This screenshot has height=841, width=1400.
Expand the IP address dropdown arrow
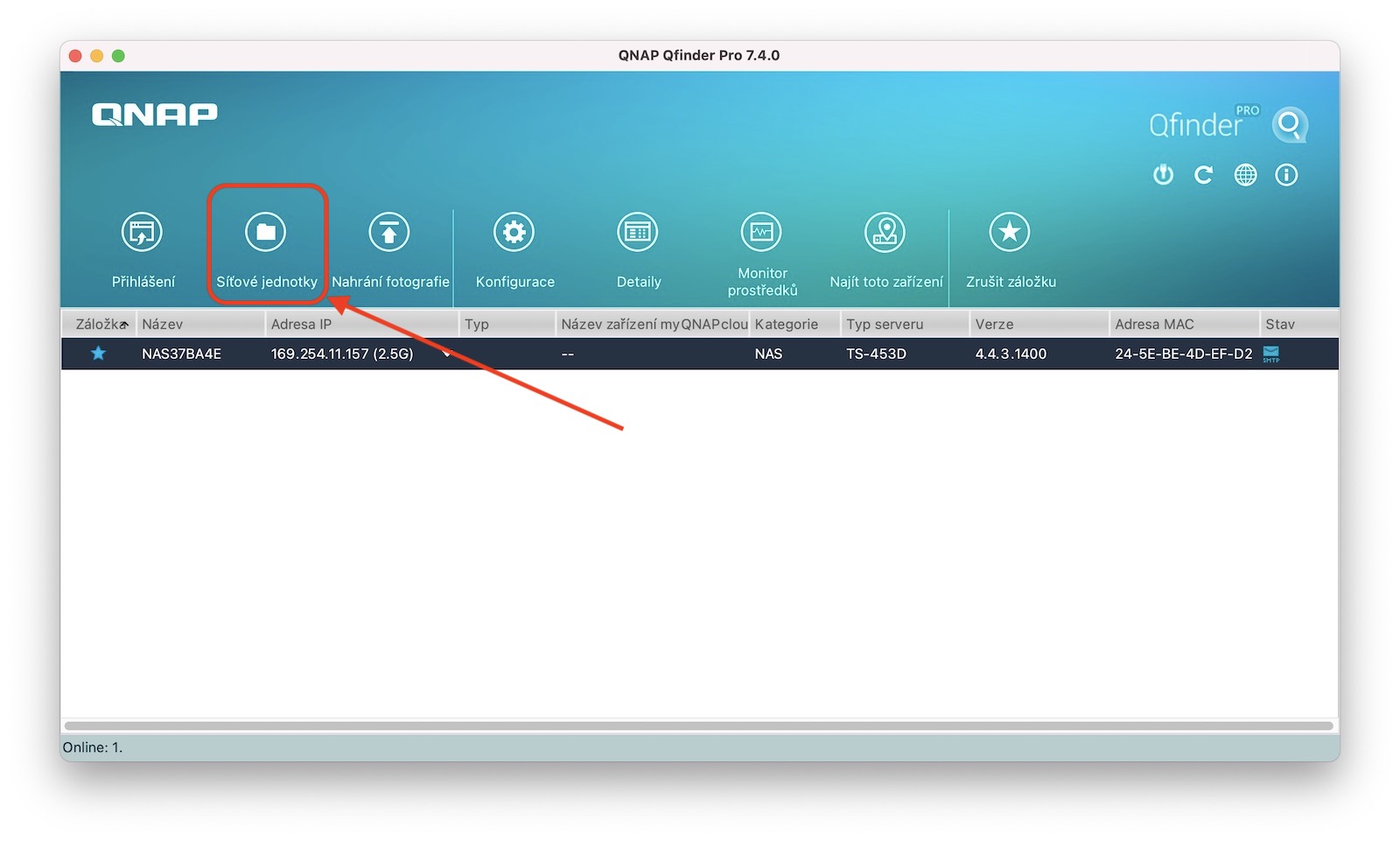click(x=447, y=354)
